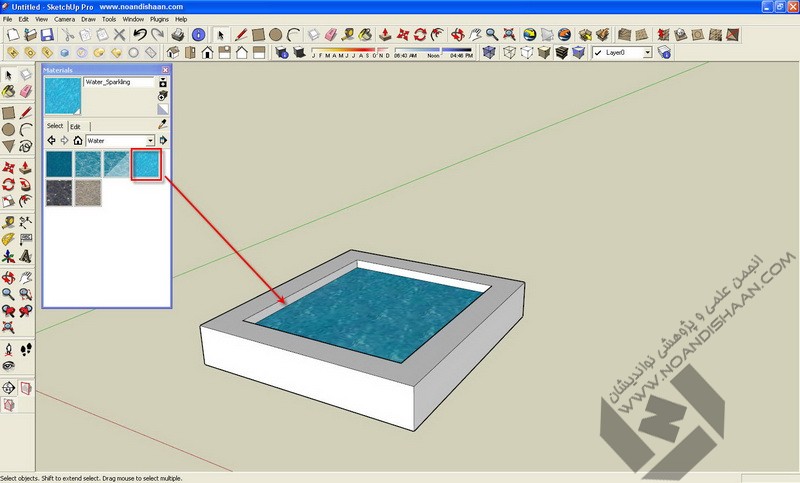Select the Pencil line tool in top toolbar
The width and height of the screenshot is (800, 483).
[x=240, y=34]
